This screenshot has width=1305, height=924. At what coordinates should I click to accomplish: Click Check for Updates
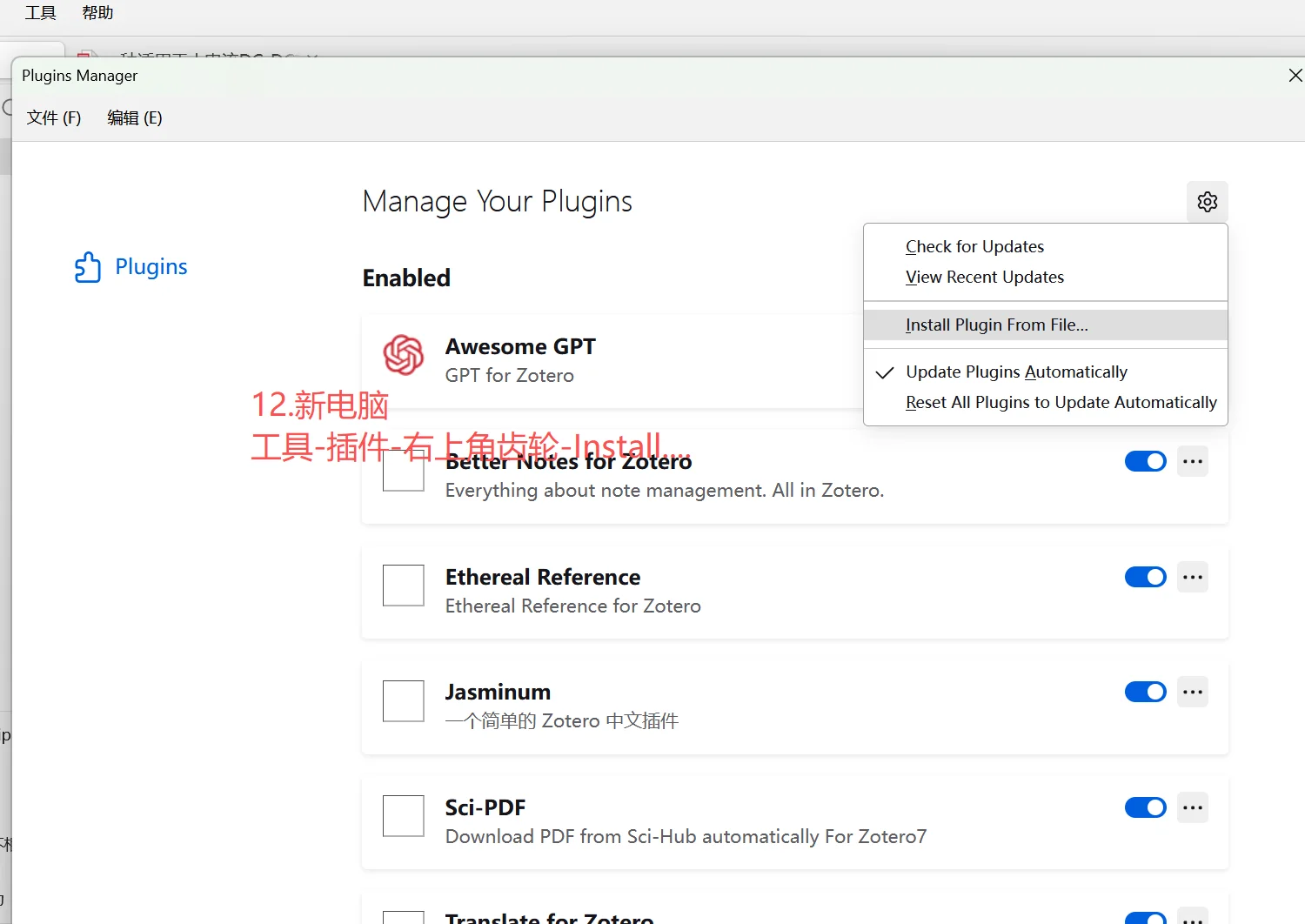[974, 246]
